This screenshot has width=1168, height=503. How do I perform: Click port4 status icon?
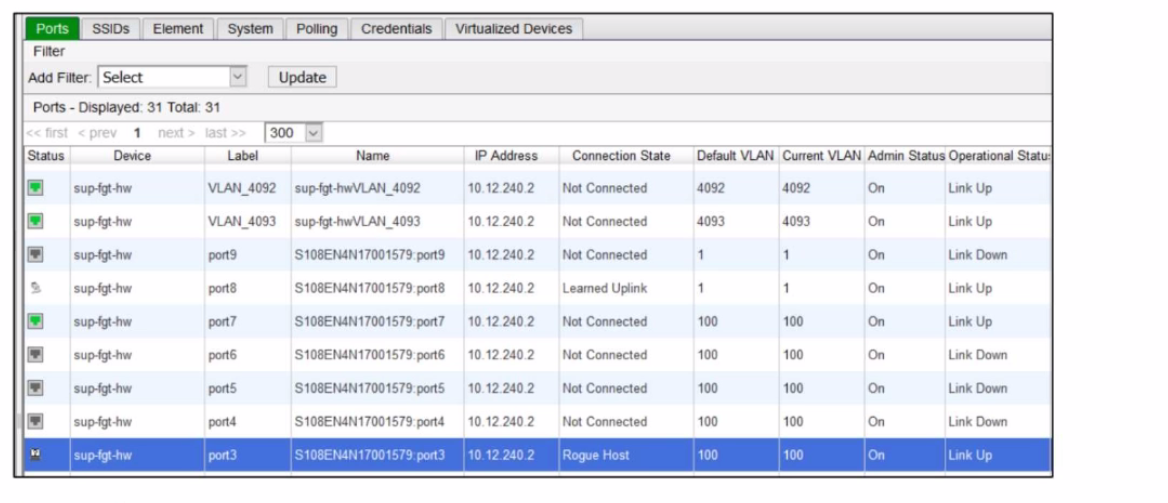[34, 422]
